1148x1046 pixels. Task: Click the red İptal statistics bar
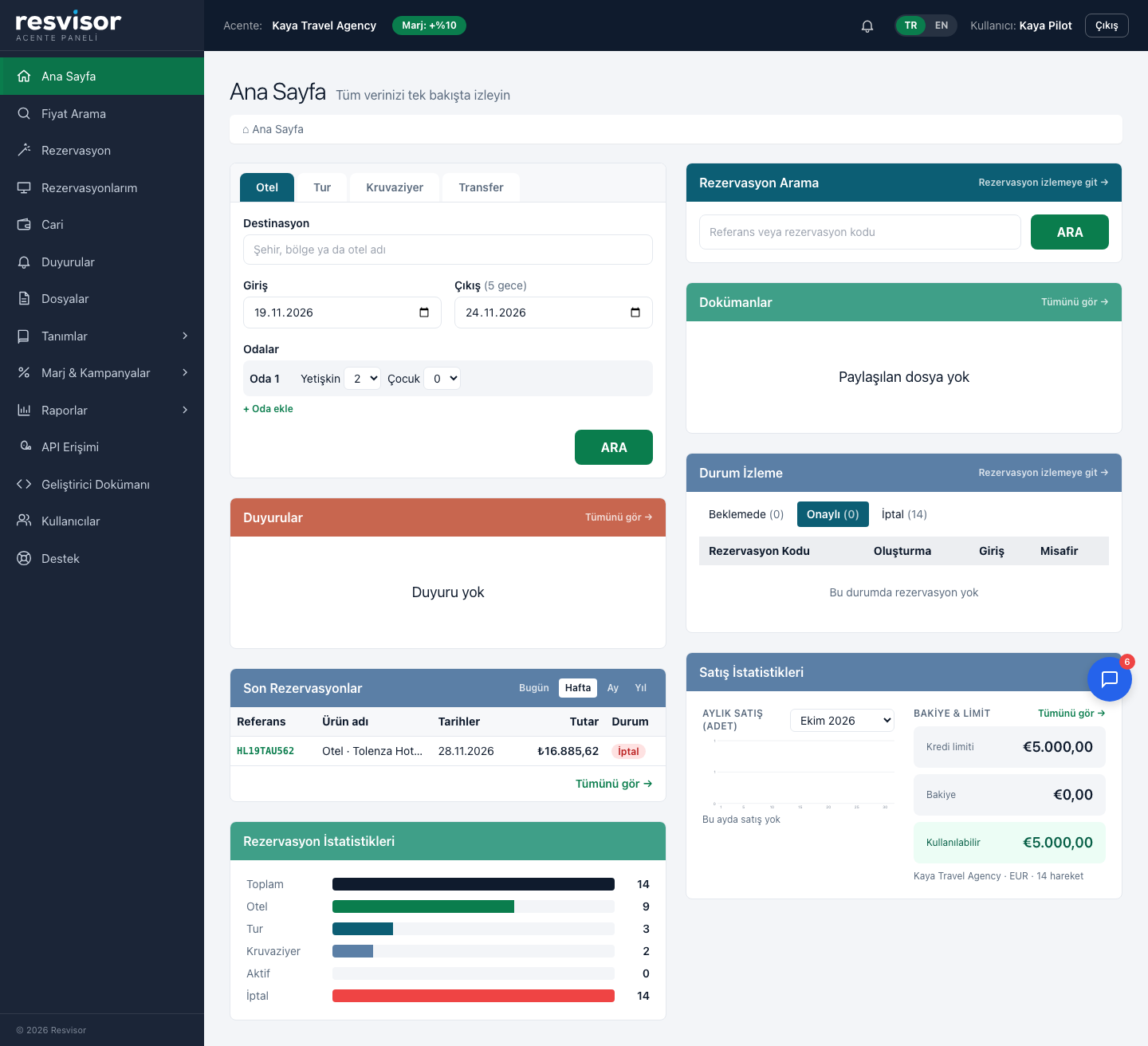[x=474, y=996]
